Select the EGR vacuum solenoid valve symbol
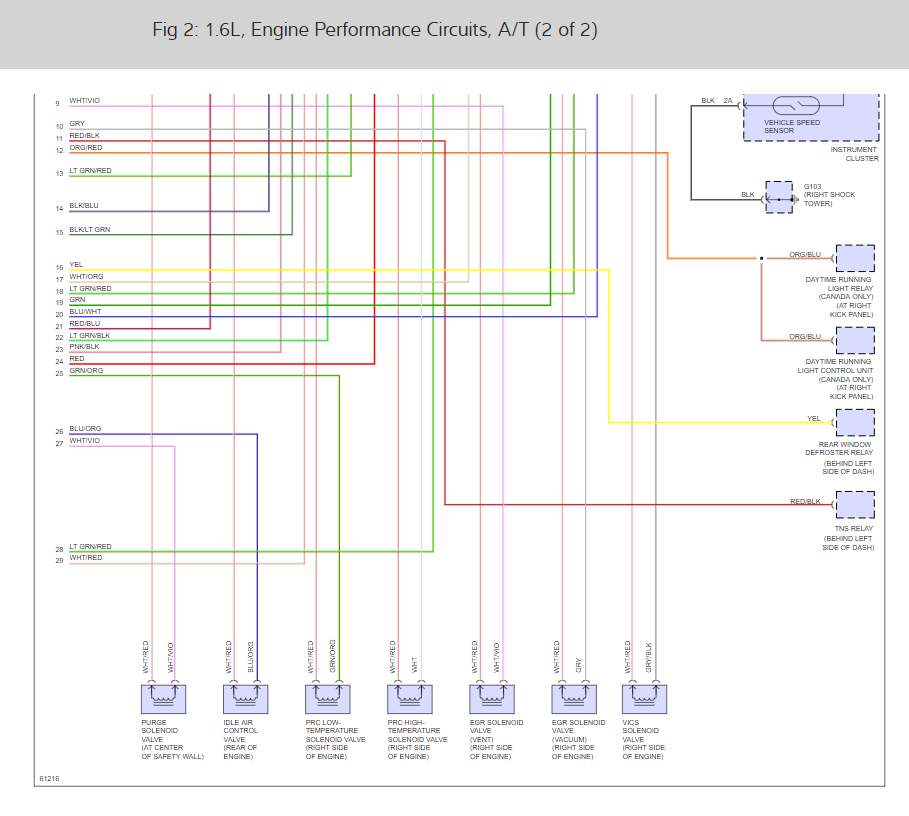The image size is (909, 816). (x=574, y=699)
